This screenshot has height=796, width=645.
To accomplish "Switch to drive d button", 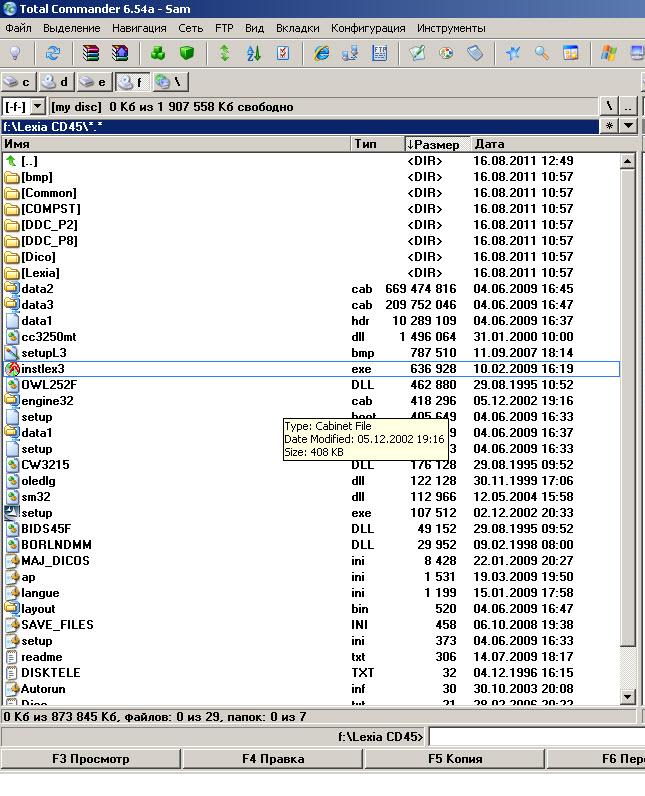I will click(x=56, y=82).
